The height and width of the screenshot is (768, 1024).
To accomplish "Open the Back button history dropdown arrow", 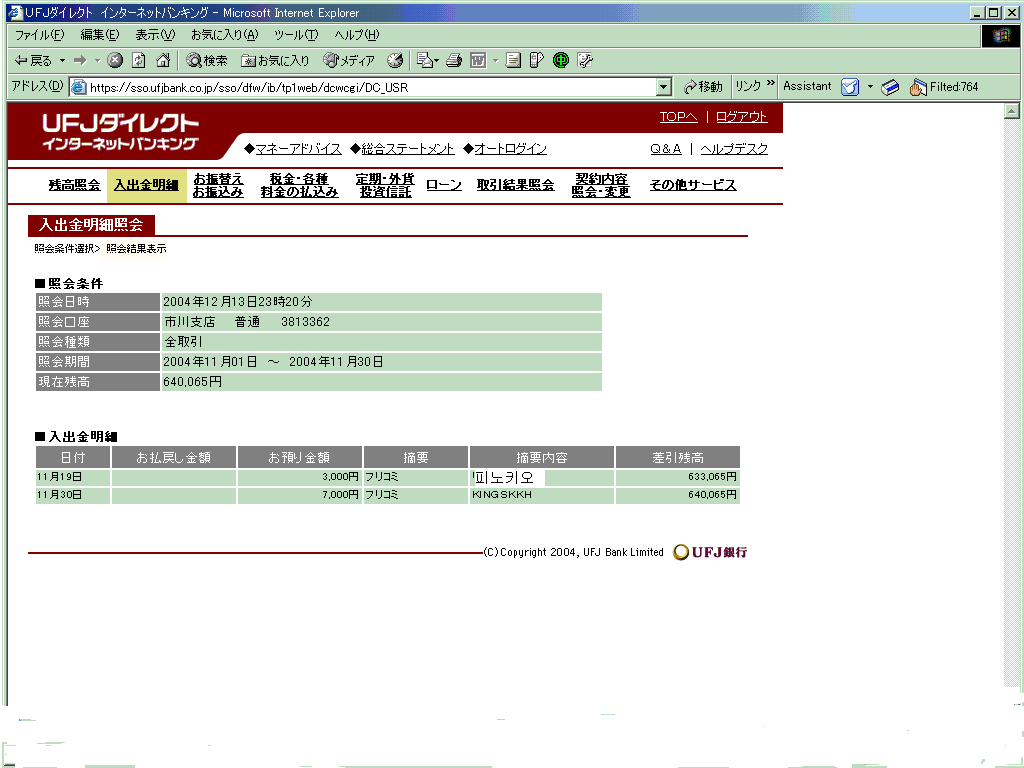I will [x=61, y=61].
